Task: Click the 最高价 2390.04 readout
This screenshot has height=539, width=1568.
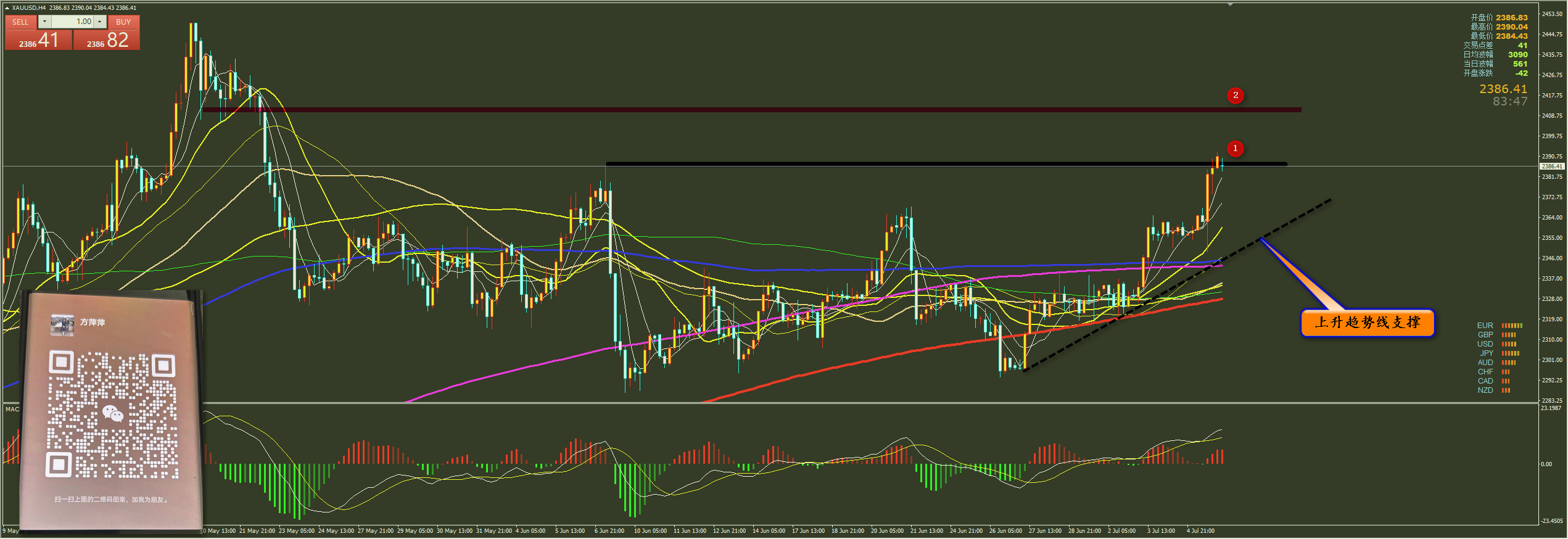Action: [1499, 27]
